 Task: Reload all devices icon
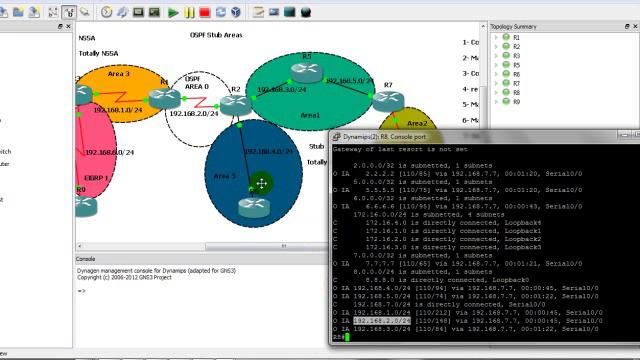221,12
